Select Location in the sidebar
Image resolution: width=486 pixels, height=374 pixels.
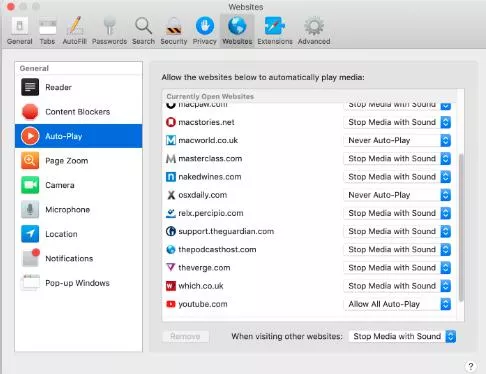coord(79,234)
